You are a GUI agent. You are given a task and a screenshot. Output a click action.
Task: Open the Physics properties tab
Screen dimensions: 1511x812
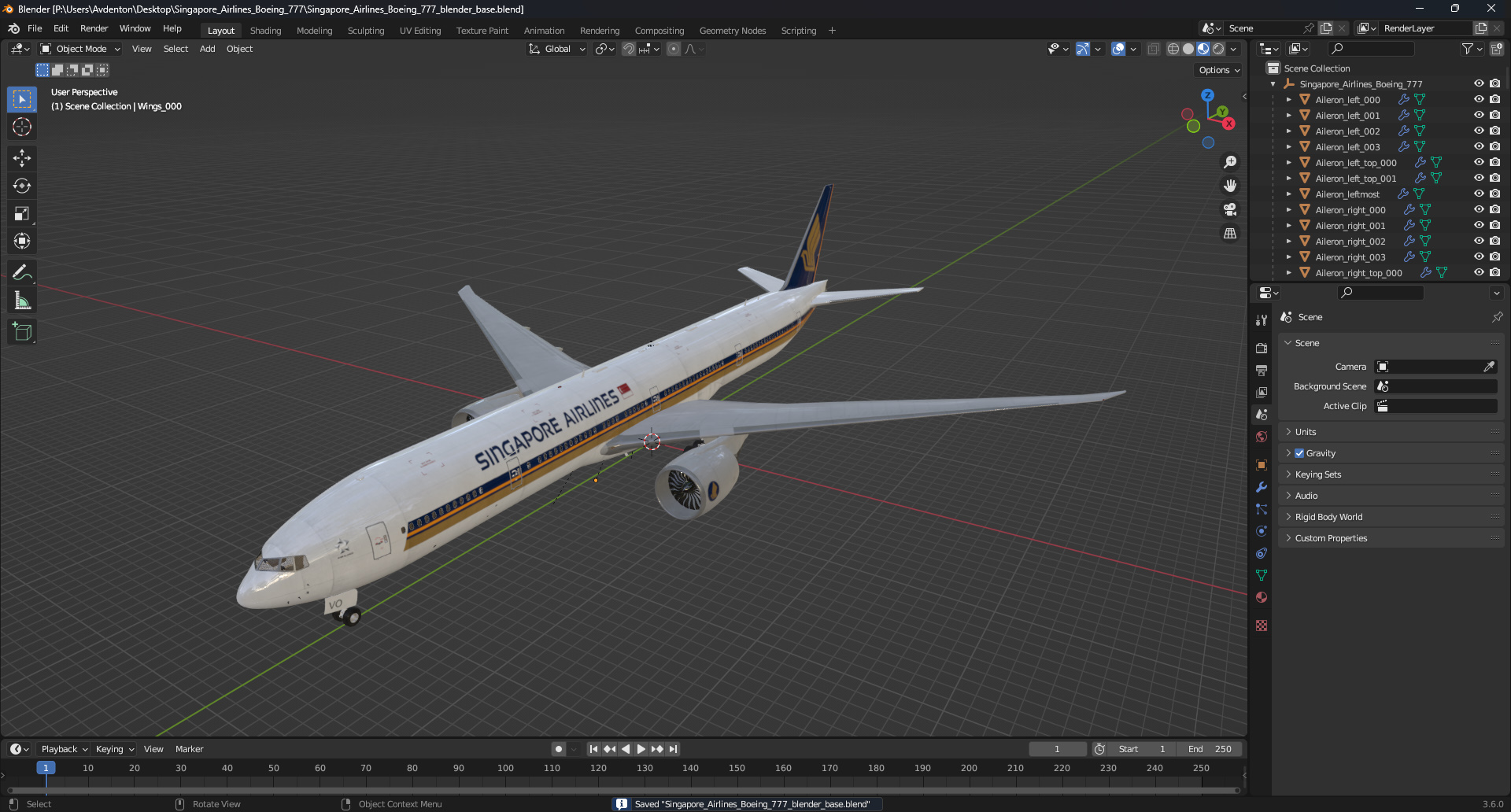(x=1262, y=531)
